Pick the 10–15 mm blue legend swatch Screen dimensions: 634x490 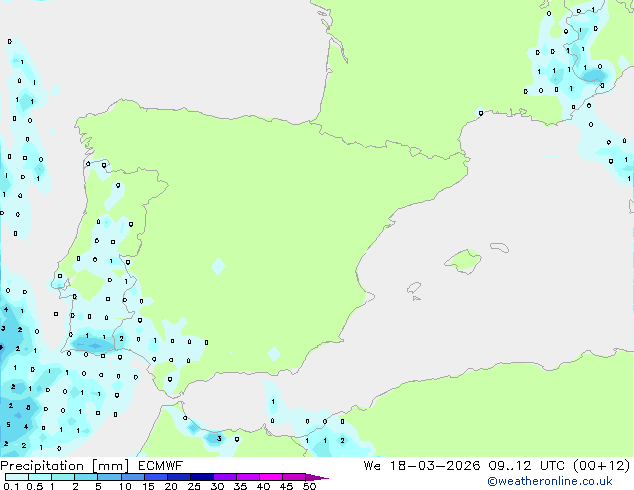[x=132, y=477]
